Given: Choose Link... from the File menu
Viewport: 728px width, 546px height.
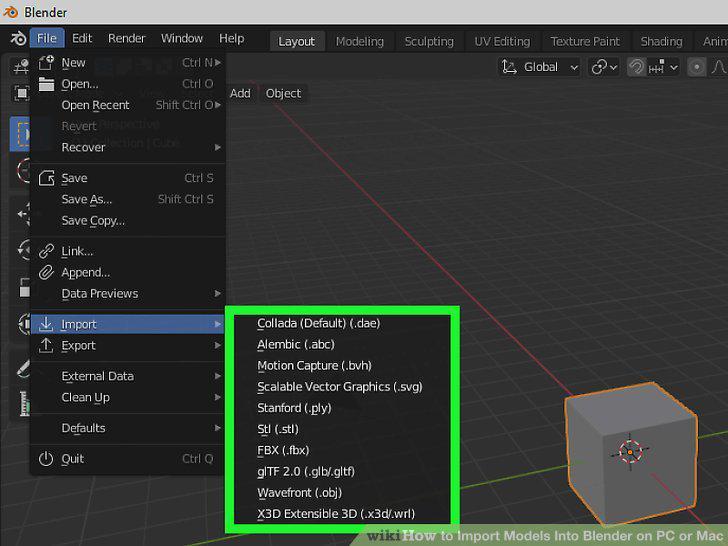Looking at the screenshot, I should [x=128, y=252].
